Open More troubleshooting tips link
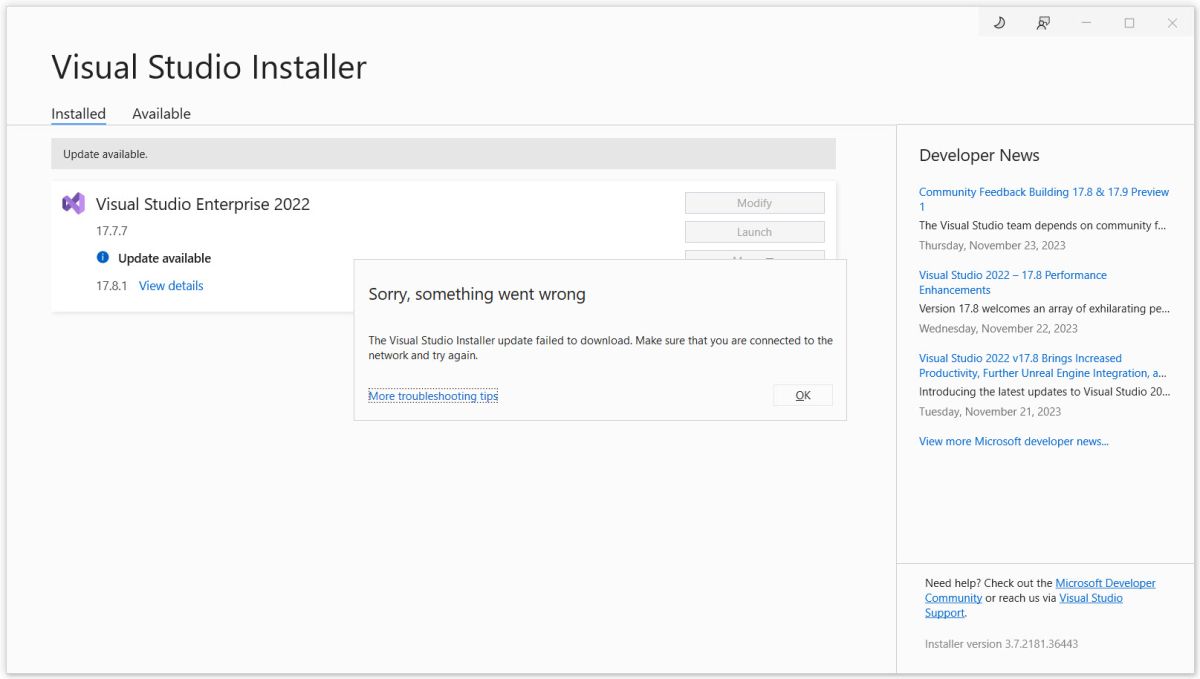The height and width of the screenshot is (679, 1200). click(x=433, y=396)
